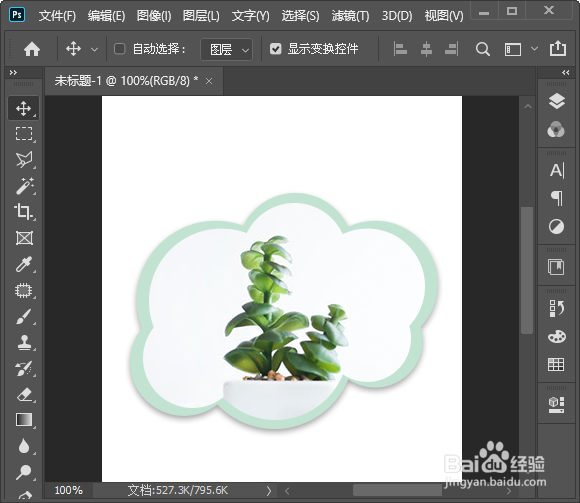Open the 3D(D) menu
The height and width of the screenshot is (503, 580).
(x=397, y=16)
